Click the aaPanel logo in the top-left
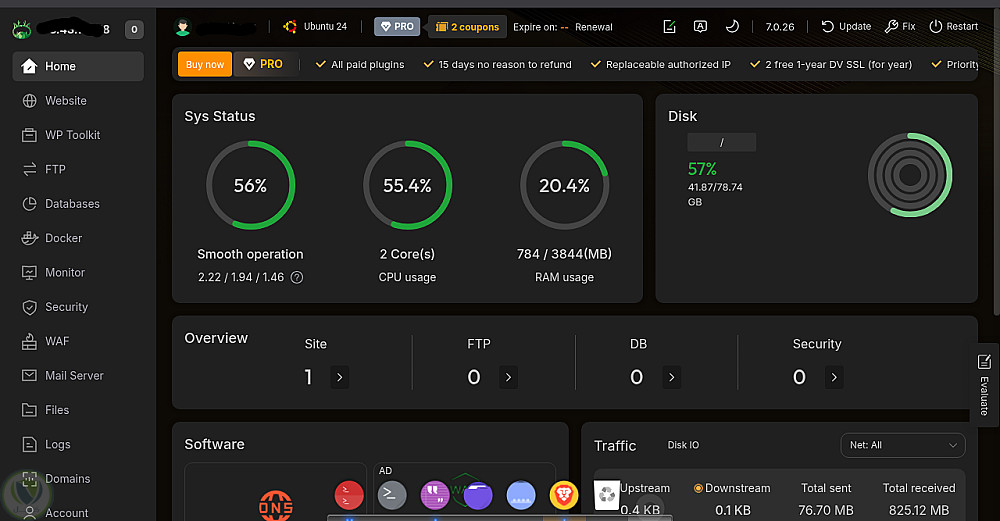This screenshot has width=1000, height=521. pos(22,29)
